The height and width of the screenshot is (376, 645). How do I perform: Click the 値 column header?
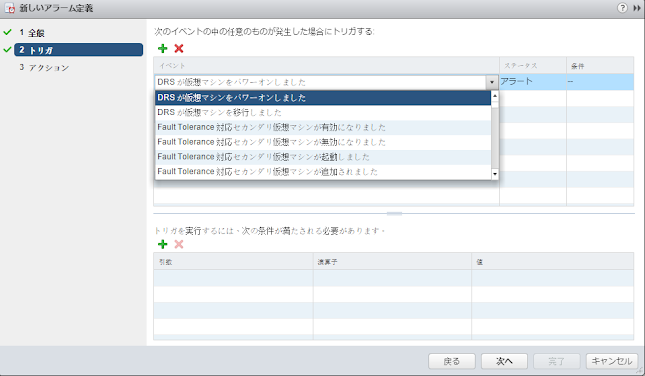[x=552, y=261]
